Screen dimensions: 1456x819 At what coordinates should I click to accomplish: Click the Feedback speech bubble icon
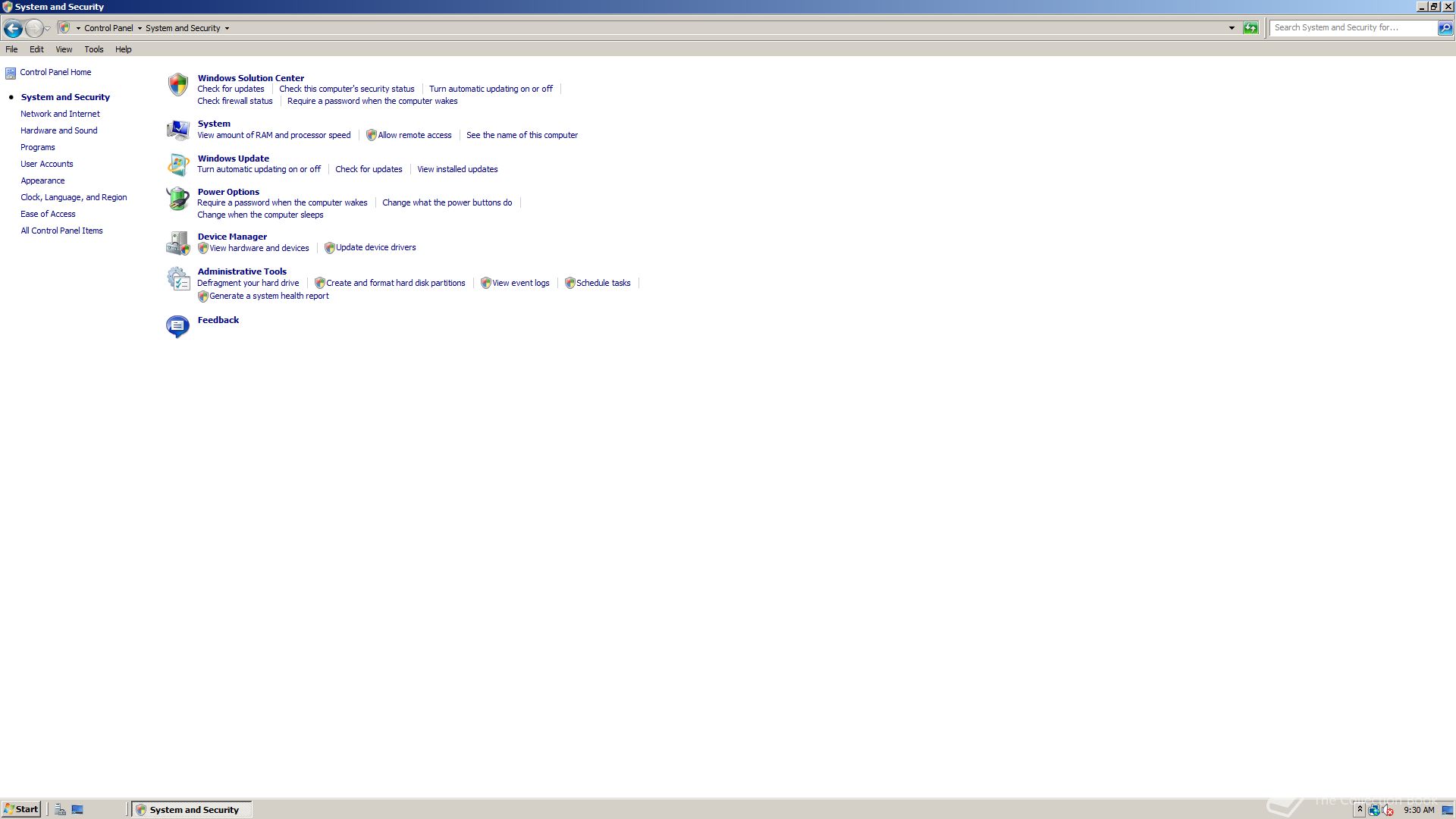point(177,326)
